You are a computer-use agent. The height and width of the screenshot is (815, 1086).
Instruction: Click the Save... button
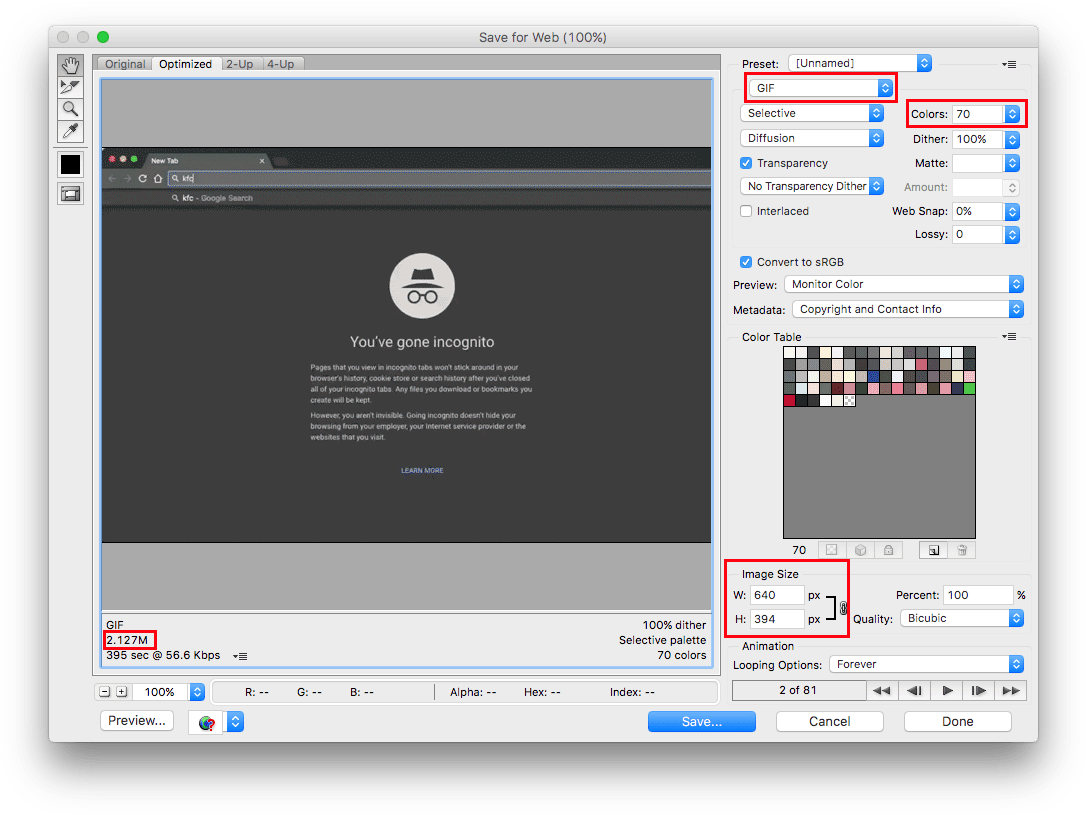(x=701, y=721)
